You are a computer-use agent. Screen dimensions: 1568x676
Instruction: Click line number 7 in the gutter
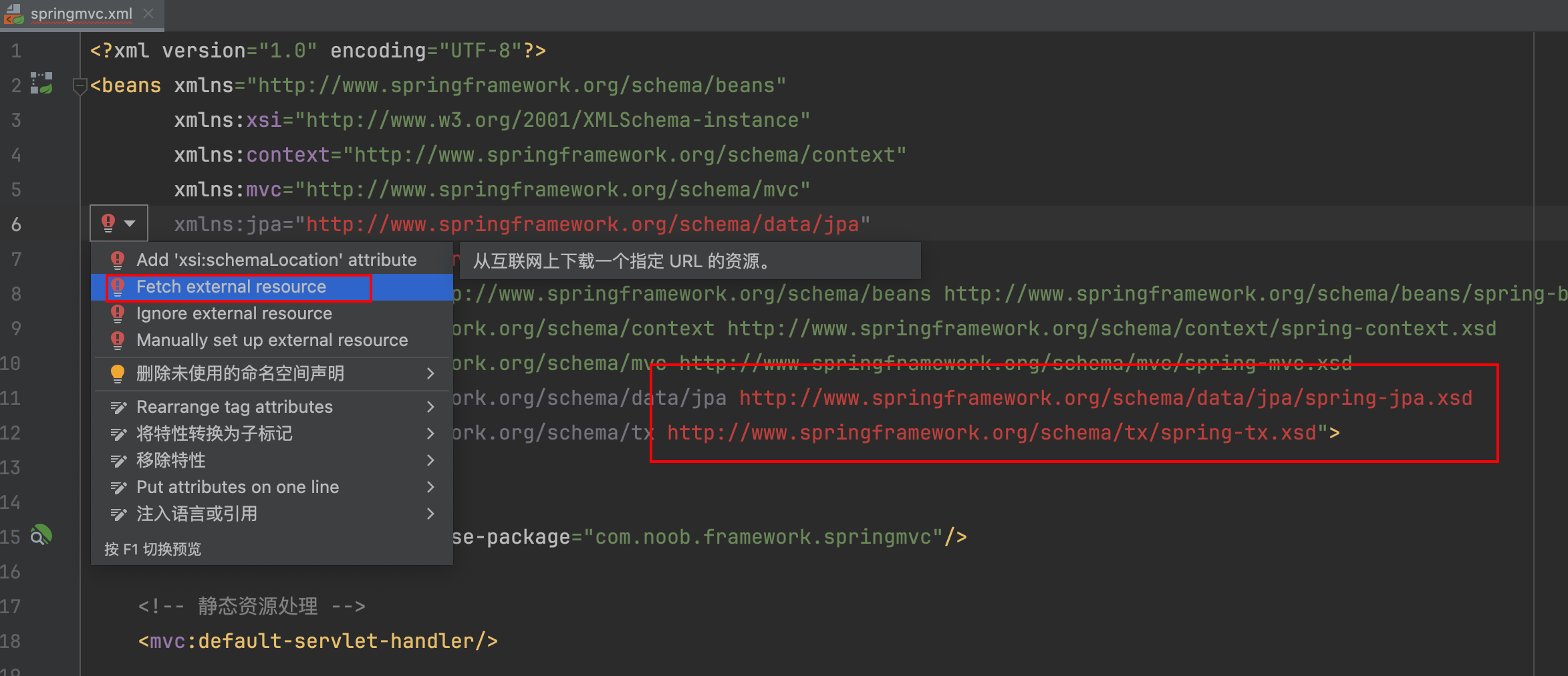[x=16, y=259]
